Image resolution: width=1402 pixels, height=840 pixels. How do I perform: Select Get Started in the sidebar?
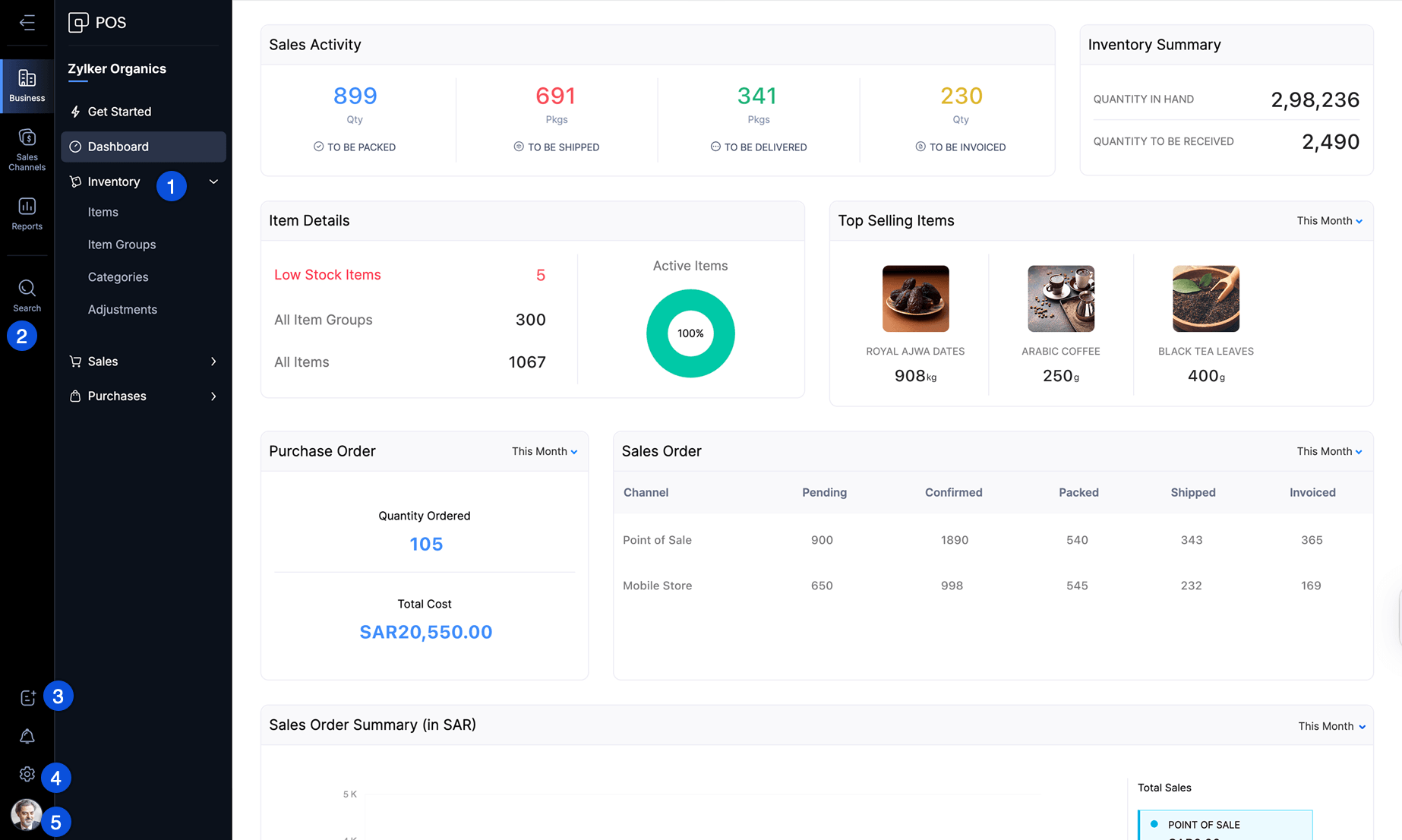point(119,112)
